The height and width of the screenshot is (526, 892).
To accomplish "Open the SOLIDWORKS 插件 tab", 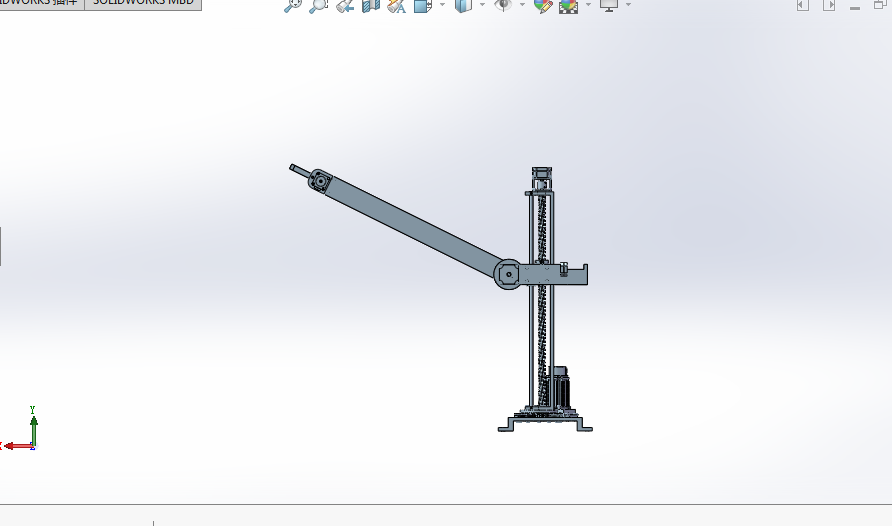I will click(x=40, y=3).
